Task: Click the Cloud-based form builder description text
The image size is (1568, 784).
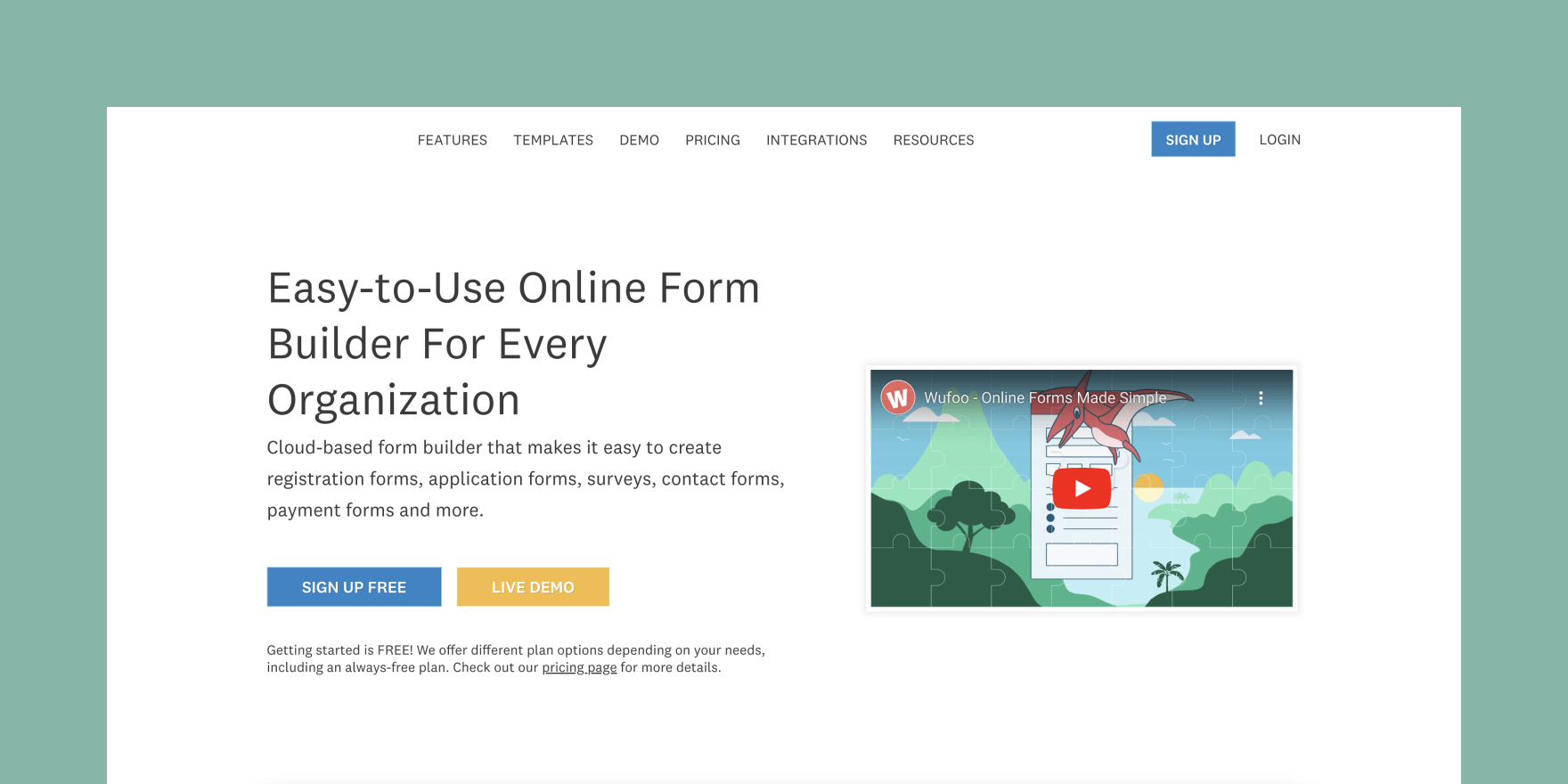Action: [526, 478]
